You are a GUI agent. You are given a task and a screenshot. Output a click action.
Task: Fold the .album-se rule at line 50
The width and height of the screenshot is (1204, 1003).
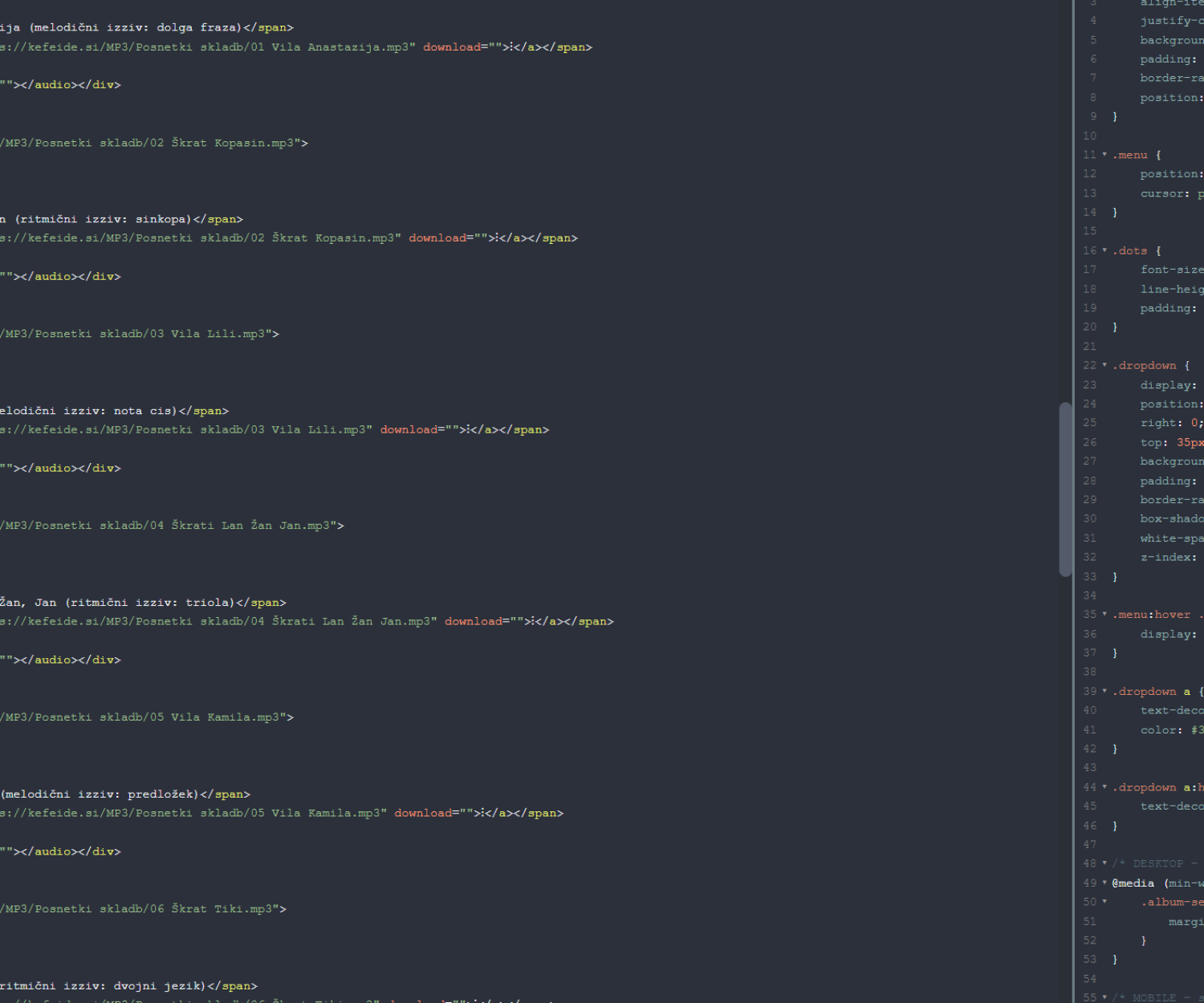1104,902
